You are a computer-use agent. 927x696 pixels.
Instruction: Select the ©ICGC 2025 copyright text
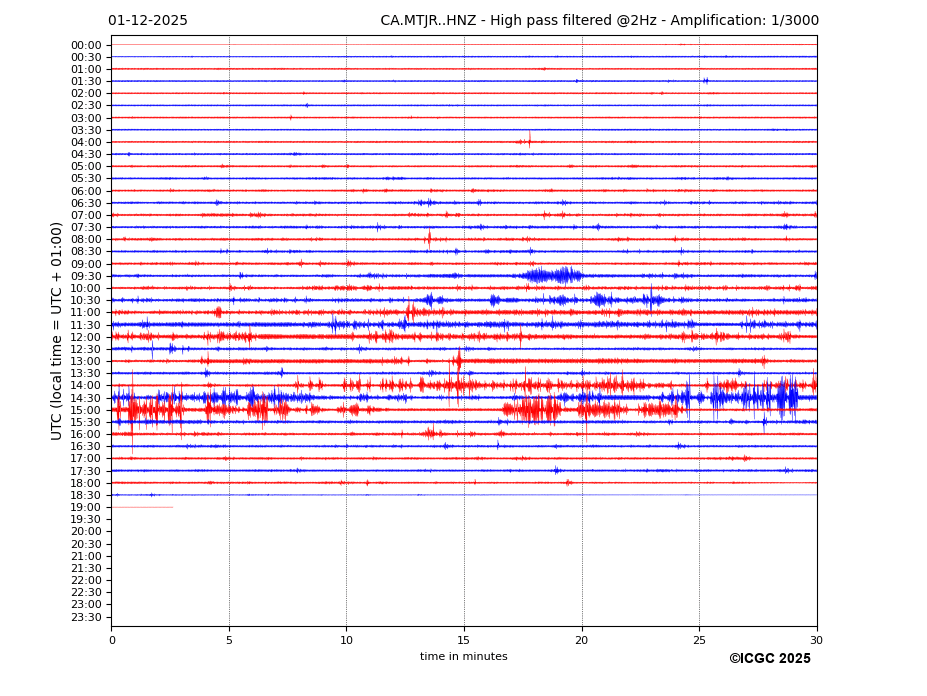tap(769, 659)
